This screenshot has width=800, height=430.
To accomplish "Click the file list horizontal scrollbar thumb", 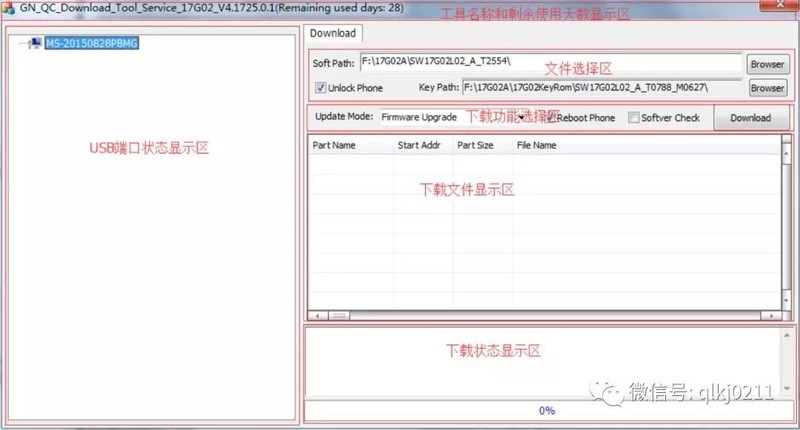I will [x=339, y=316].
